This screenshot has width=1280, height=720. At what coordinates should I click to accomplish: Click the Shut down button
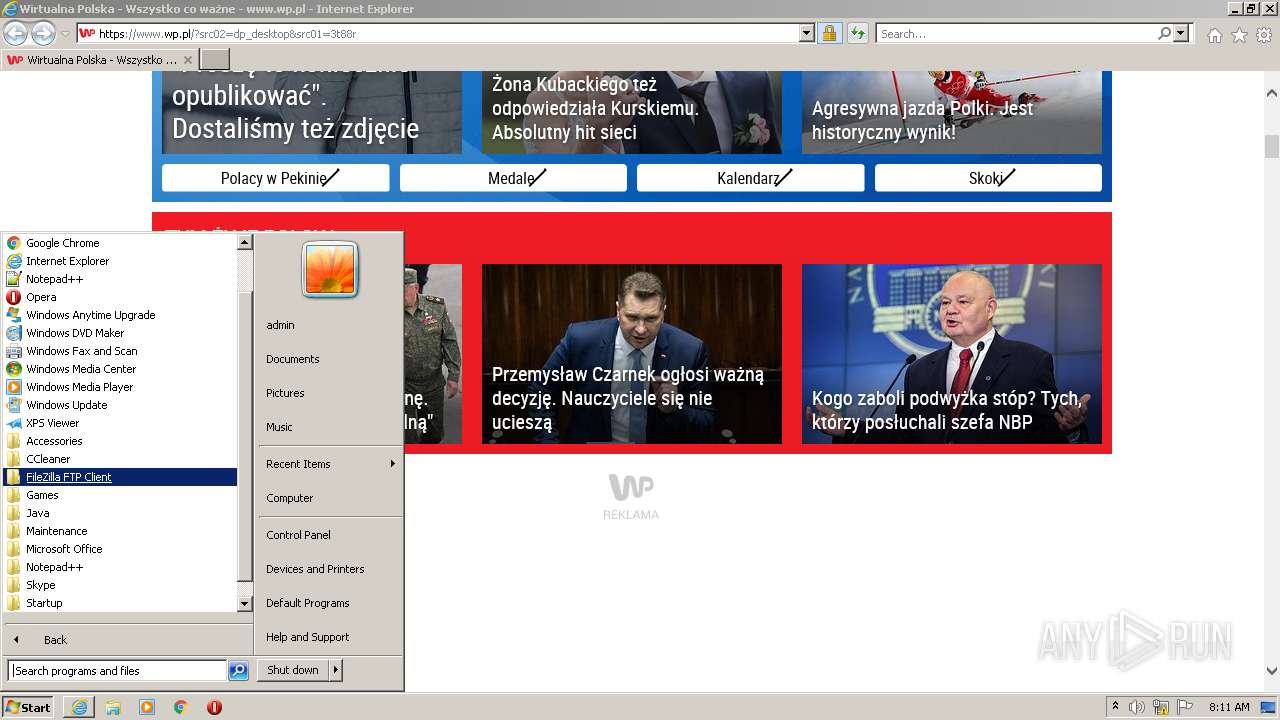pyautogui.click(x=293, y=670)
